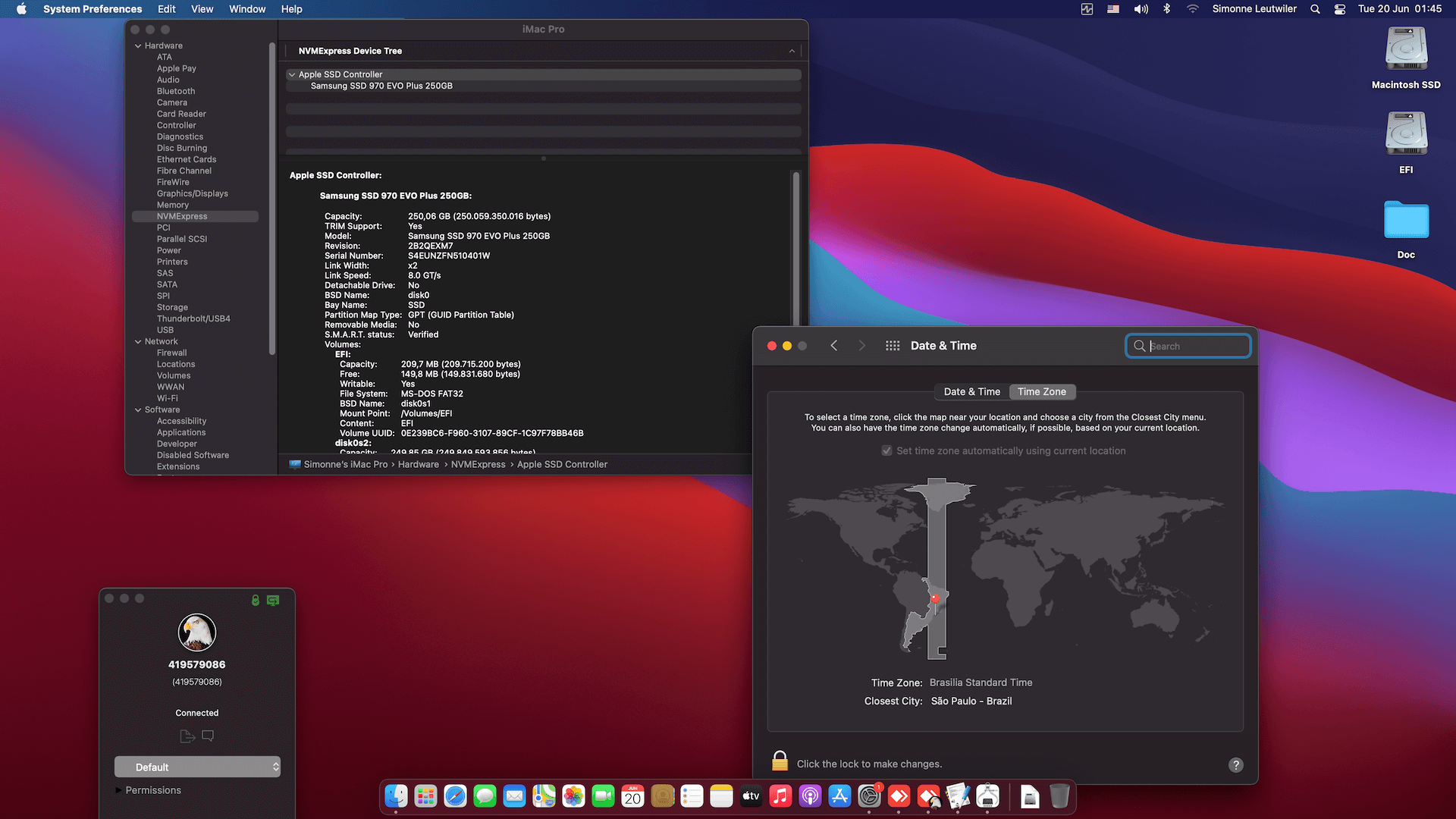The image size is (1456, 819).
Task: Open AnyDesk Dock icon with eagle badge
Action: [928, 795]
